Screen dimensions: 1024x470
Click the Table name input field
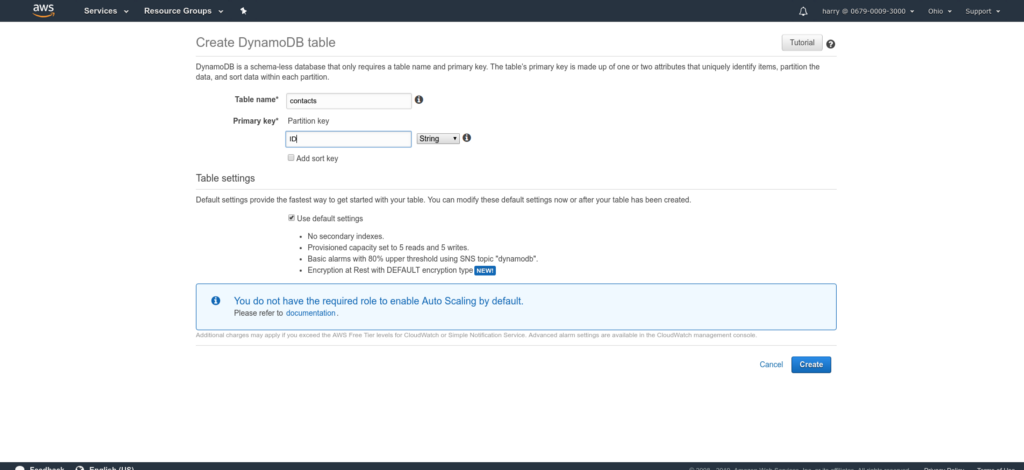348,101
